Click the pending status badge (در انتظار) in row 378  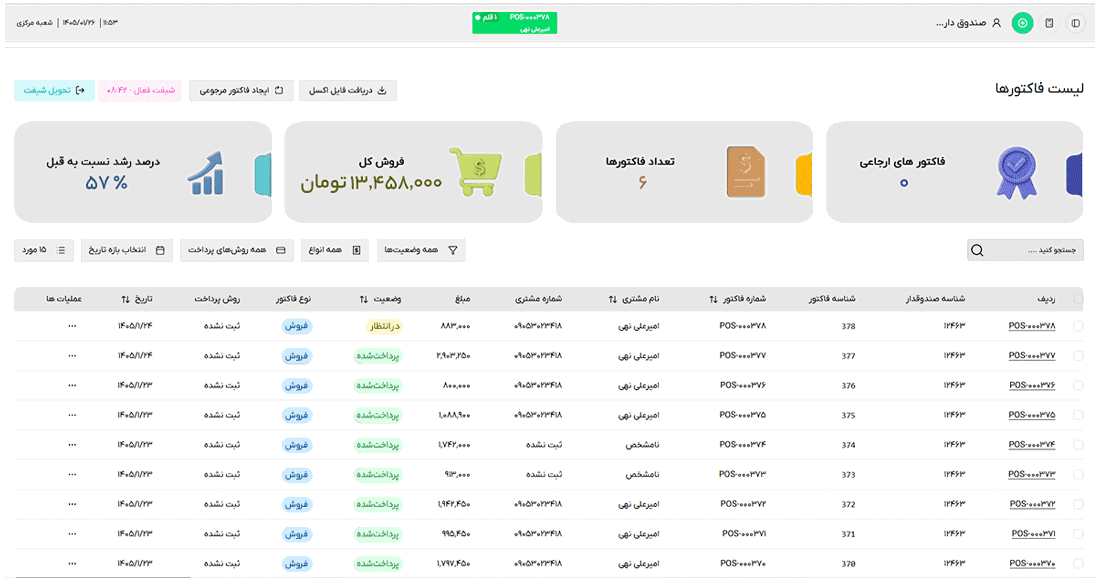point(384,326)
